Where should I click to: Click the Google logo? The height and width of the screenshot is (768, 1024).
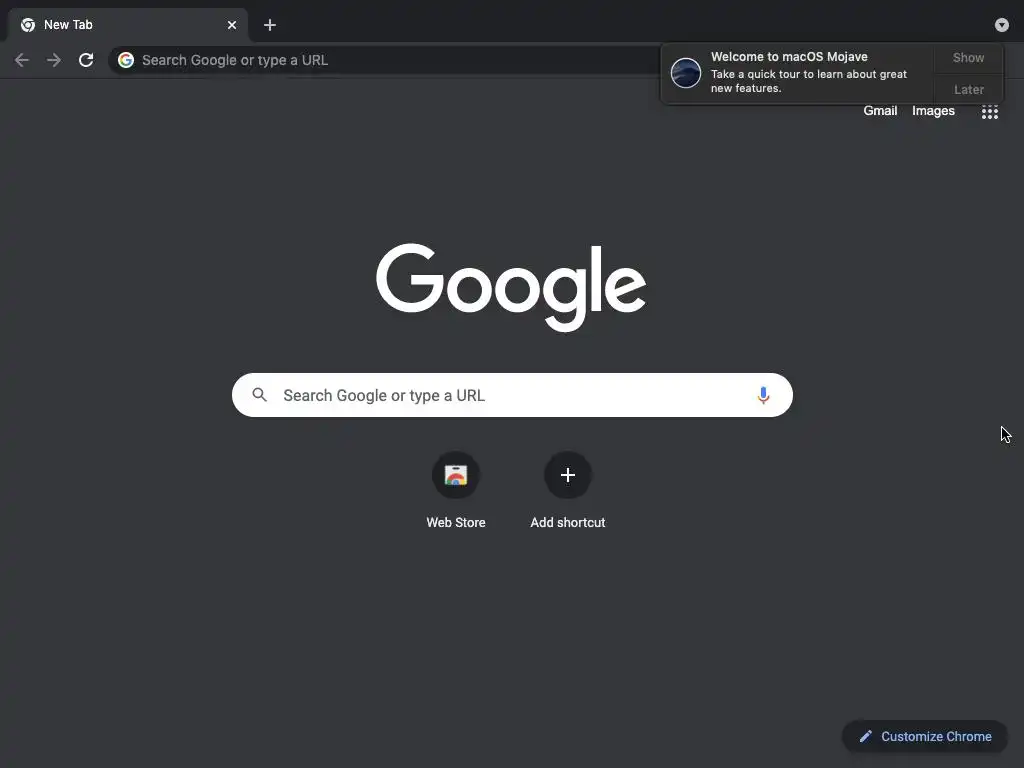click(x=511, y=287)
